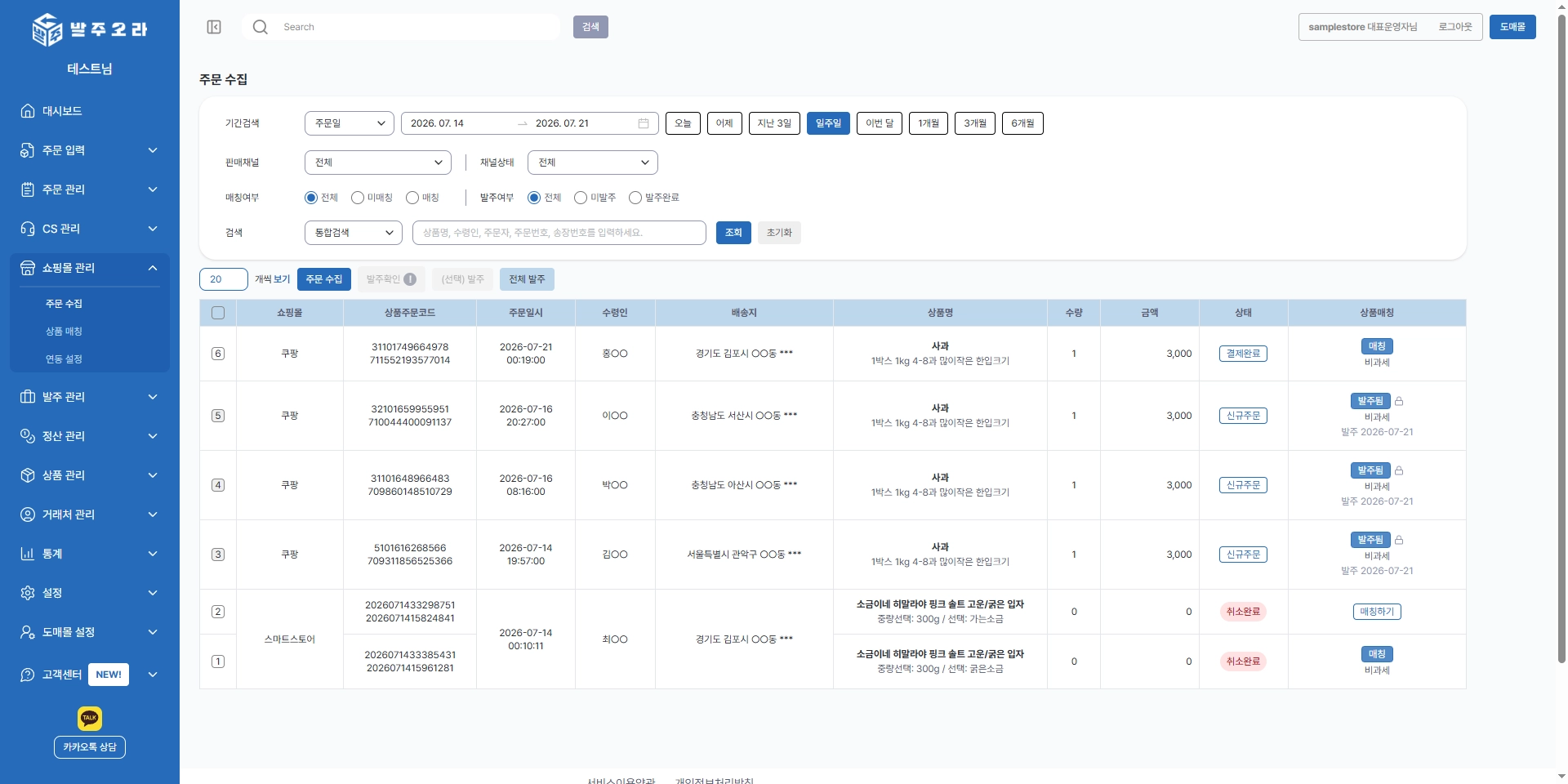Open the 정산 관리 menu label
This screenshot has width=1568, height=784.
pos(64,436)
